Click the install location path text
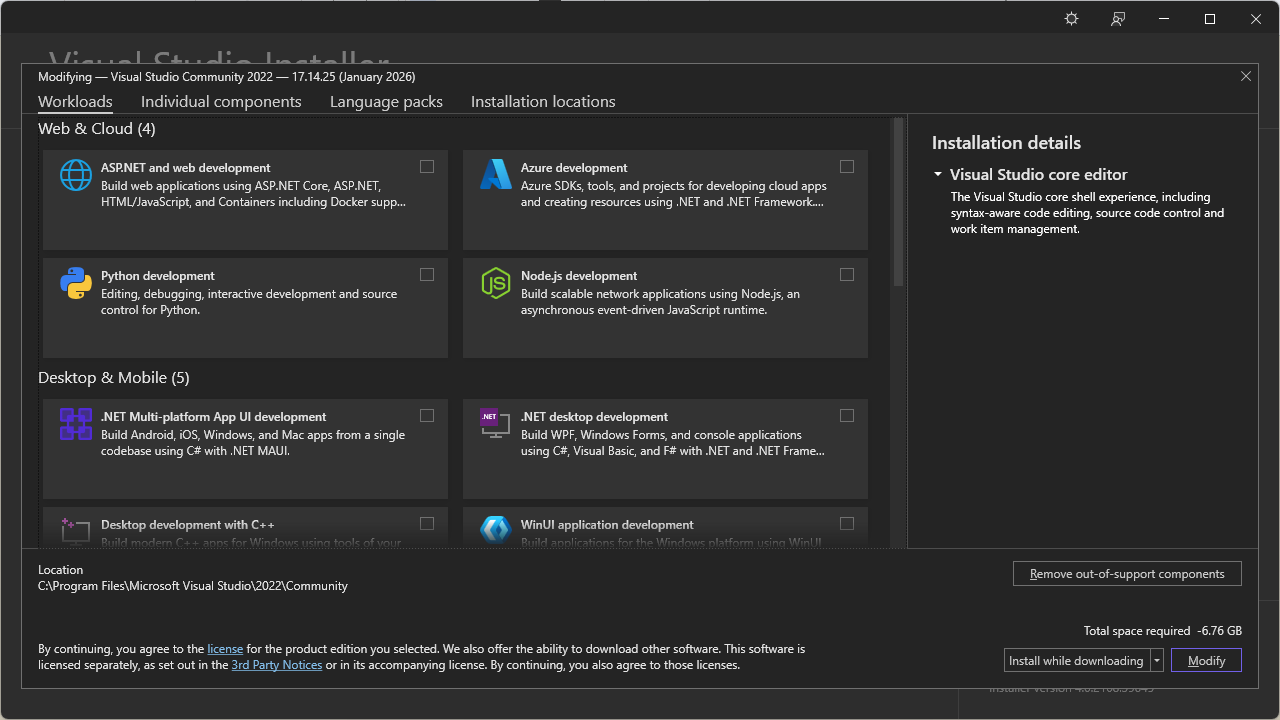 coord(193,586)
